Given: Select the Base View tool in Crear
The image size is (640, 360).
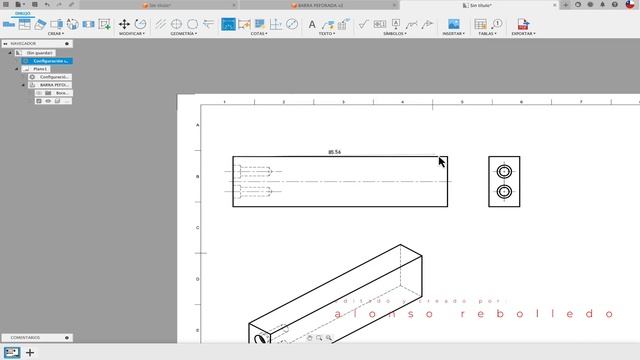Looking at the screenshot, I should 9,24.
